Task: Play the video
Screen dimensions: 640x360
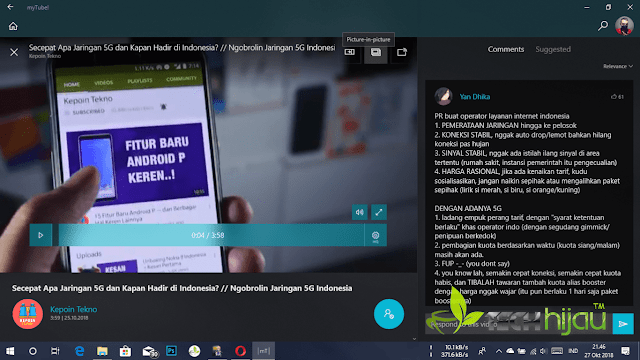Action: (40, 235)
